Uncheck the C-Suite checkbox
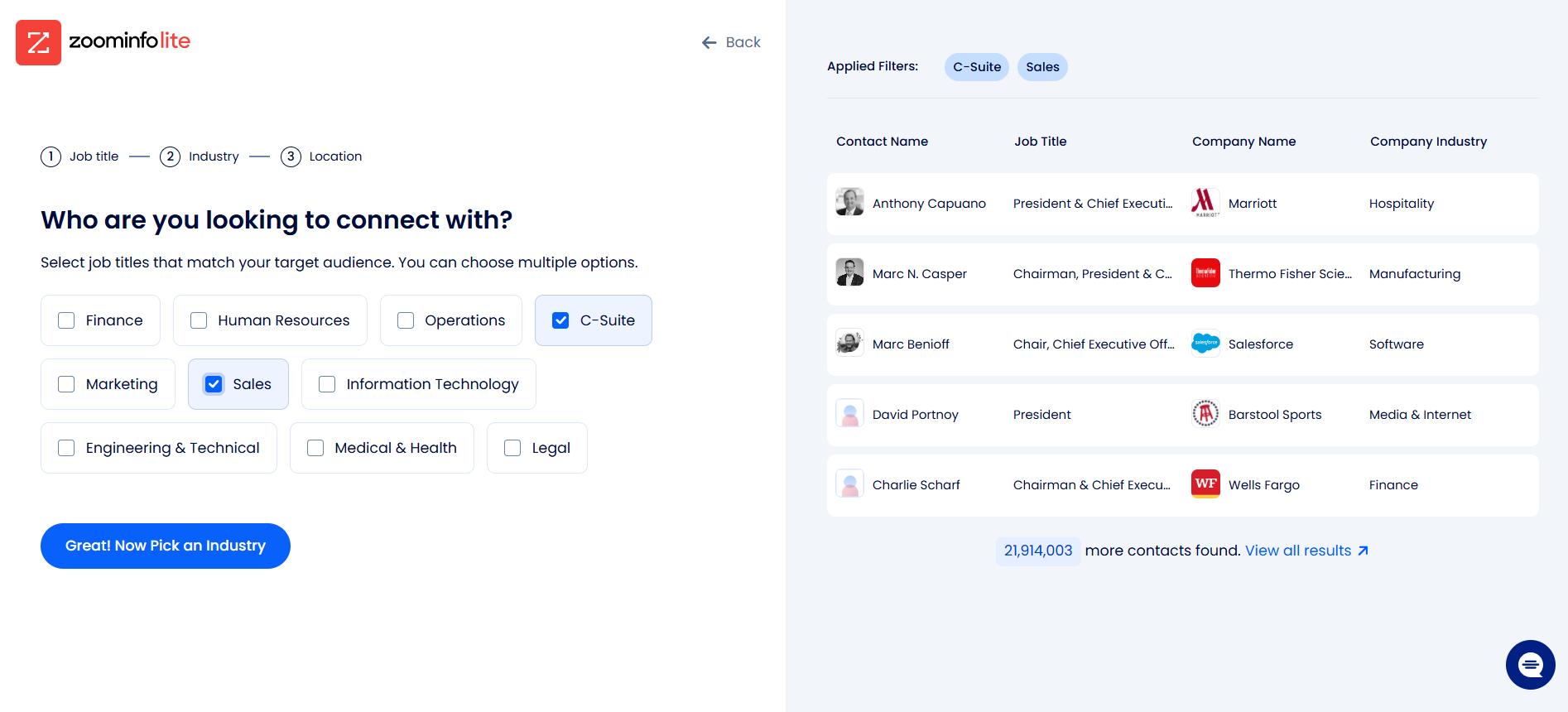Screen dimensions: 1568x712 coord(560,320)
